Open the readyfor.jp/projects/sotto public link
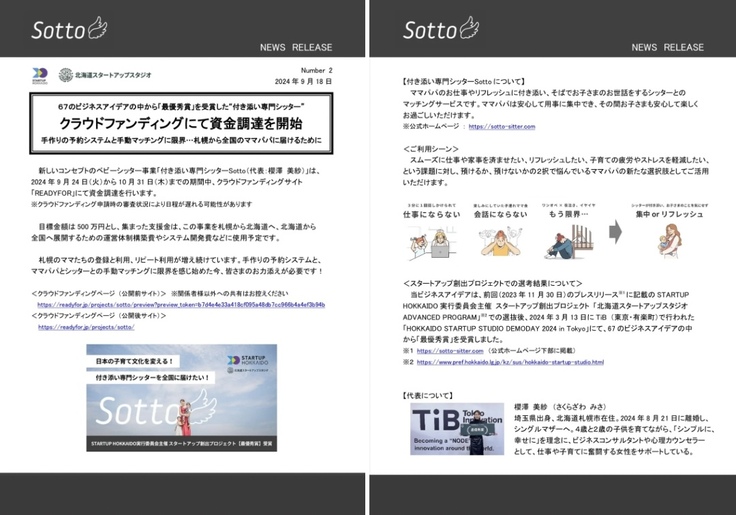This screenshot has height=515, width=736. coord(86,327)
